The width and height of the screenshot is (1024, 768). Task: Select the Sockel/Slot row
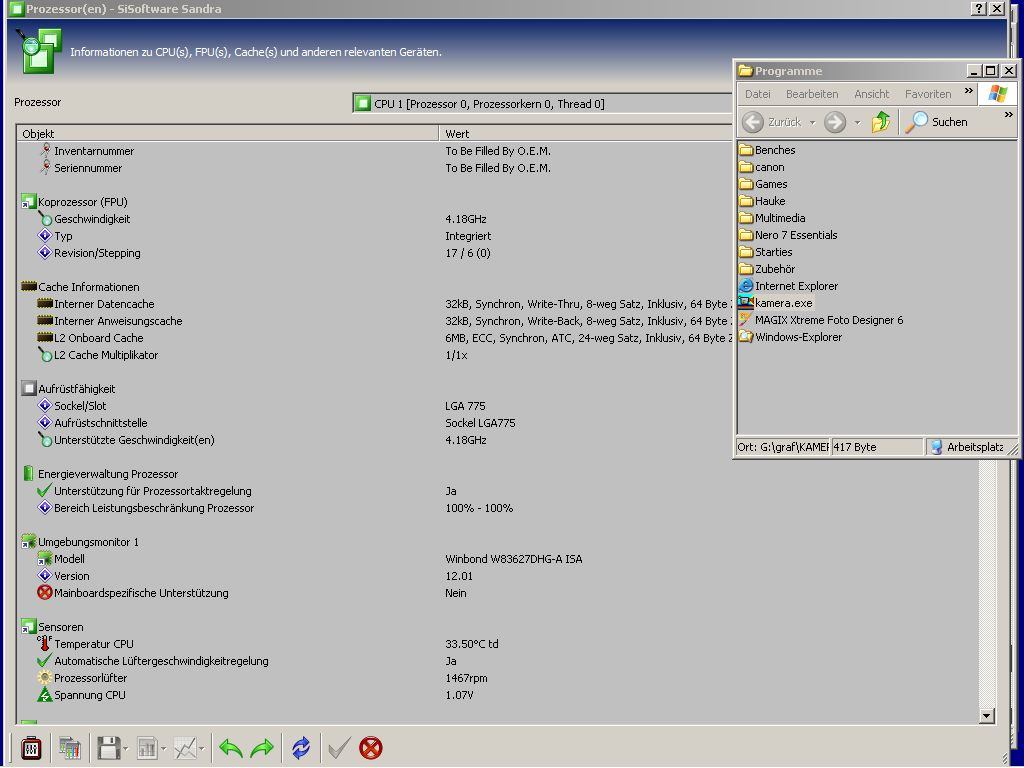80,406
